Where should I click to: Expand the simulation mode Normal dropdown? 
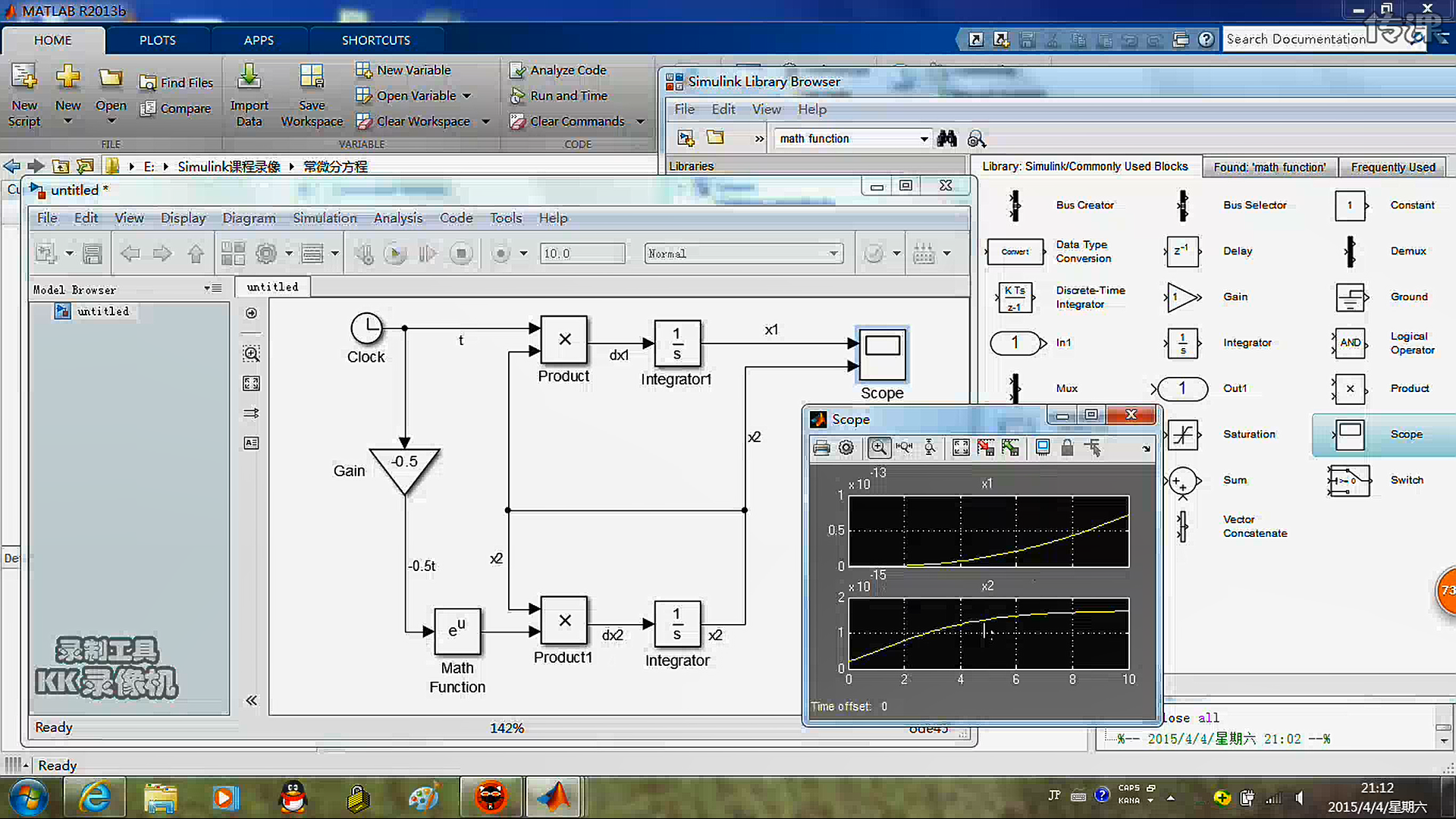pos(833,254)
